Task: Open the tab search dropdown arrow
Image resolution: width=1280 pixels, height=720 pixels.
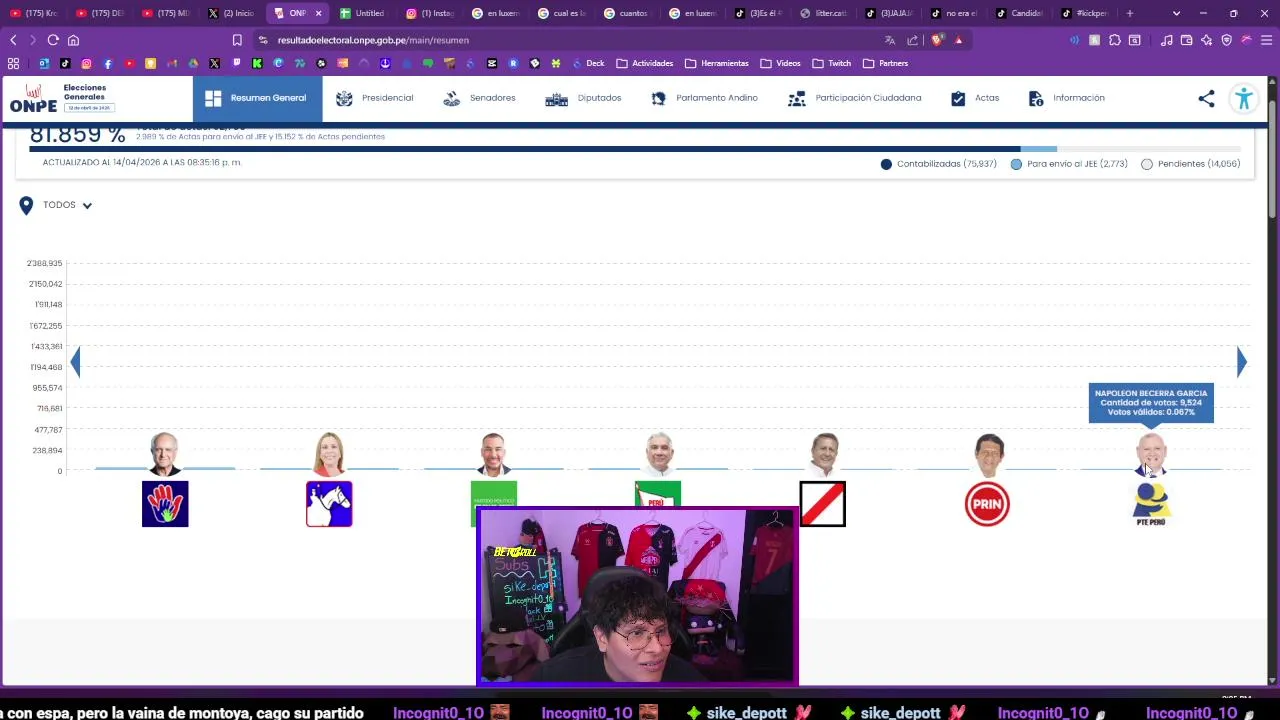Action: click(1176, 13)
